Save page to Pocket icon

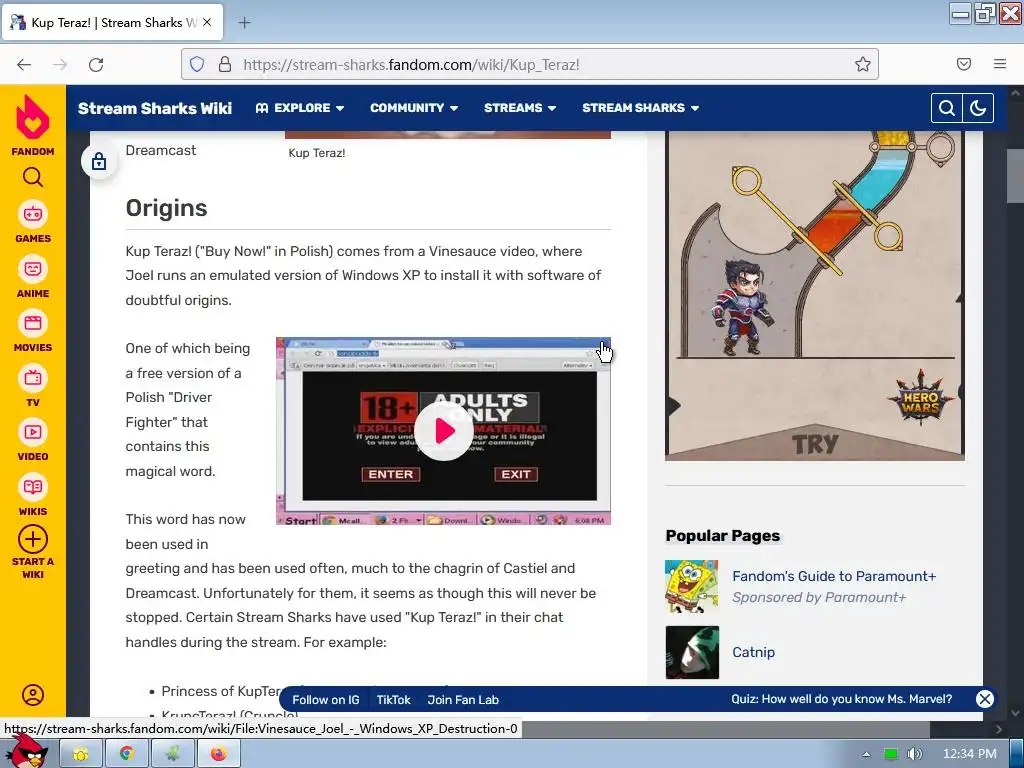click(964, 64)
